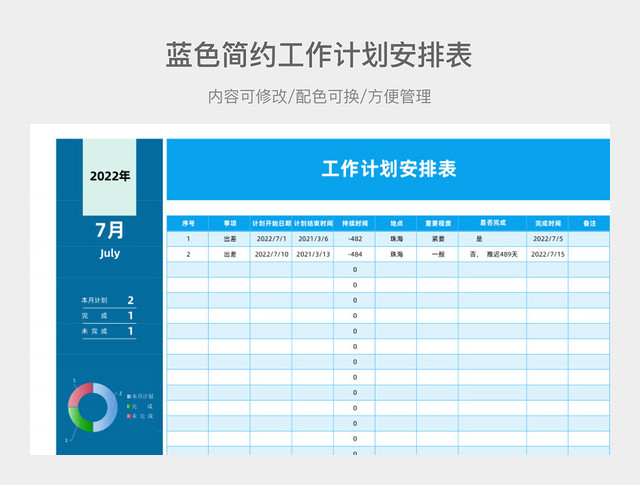640x485 pixels.
Task: Click the 珠海 location cell in row 1
Action: pyautogui.click(x=396, y=239)
